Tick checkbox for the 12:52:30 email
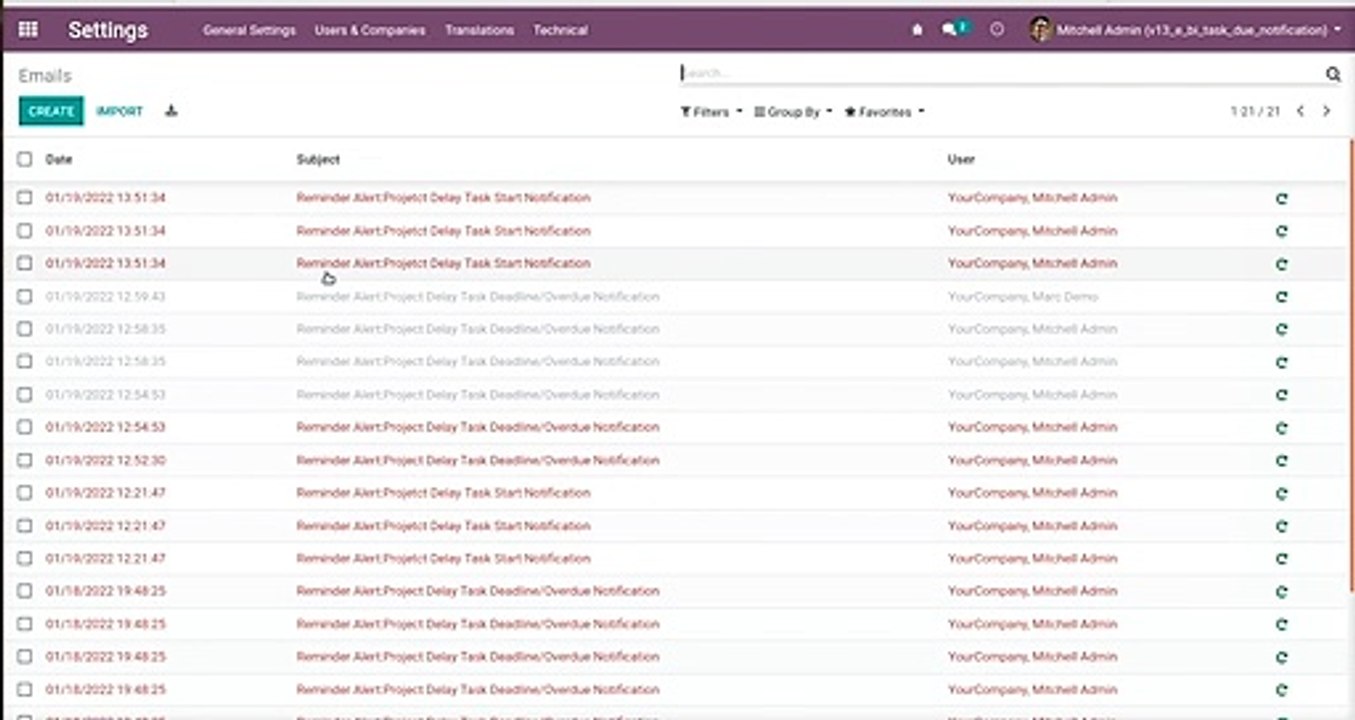The image size is (1355, 720). (x=25, y=460)
